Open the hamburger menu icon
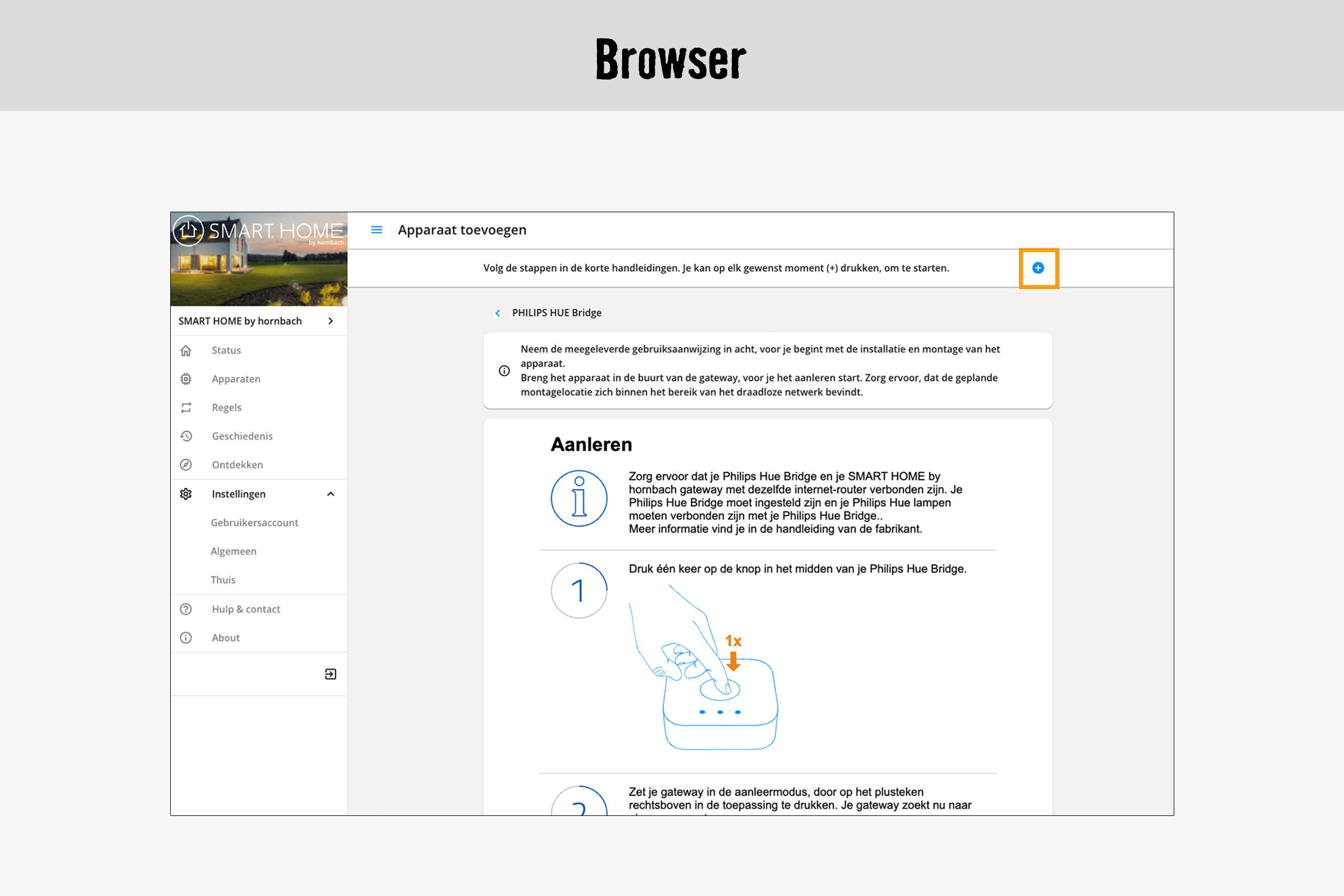 (376, 230)
